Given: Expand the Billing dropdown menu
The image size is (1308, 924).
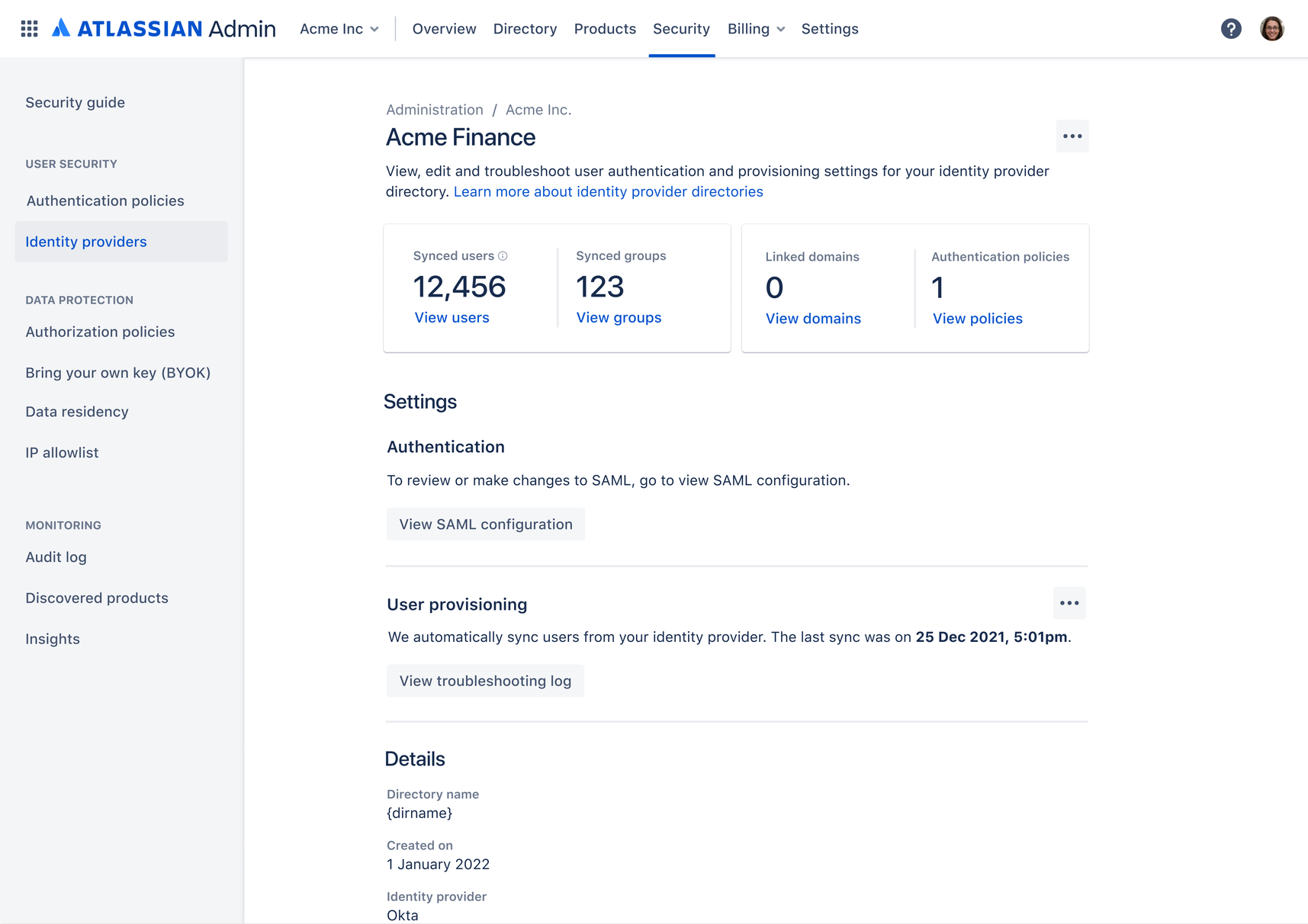Looking at the screenshot, I should (755, 28).
